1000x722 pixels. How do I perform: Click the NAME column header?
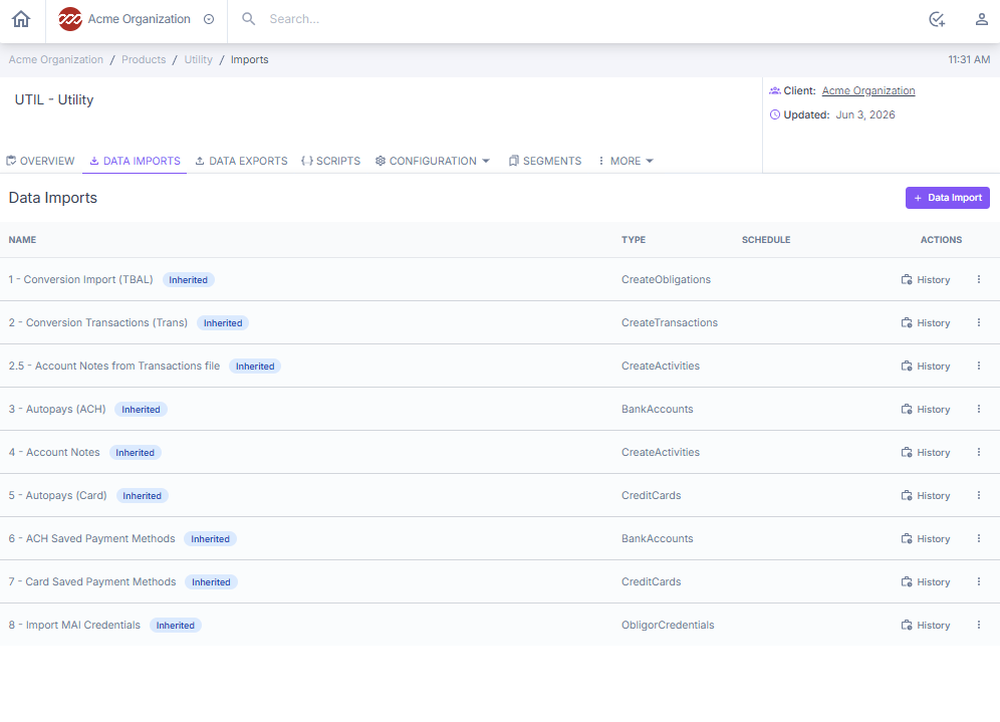[22, 240]
